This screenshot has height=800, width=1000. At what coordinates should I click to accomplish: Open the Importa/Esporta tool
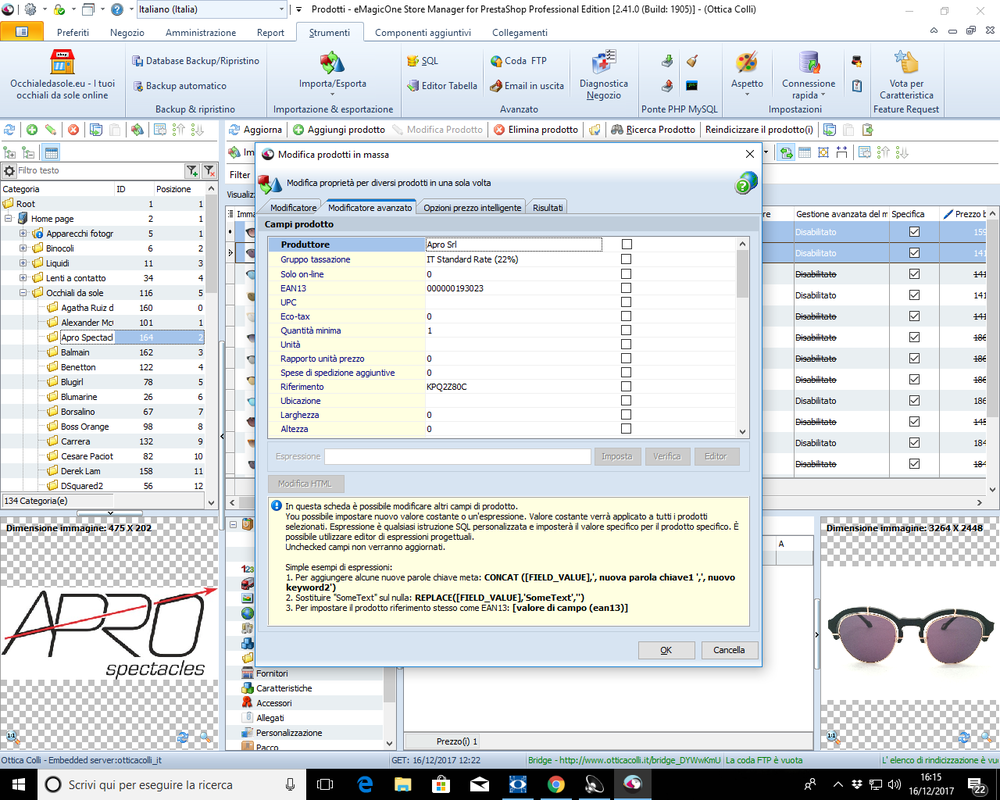330,75
